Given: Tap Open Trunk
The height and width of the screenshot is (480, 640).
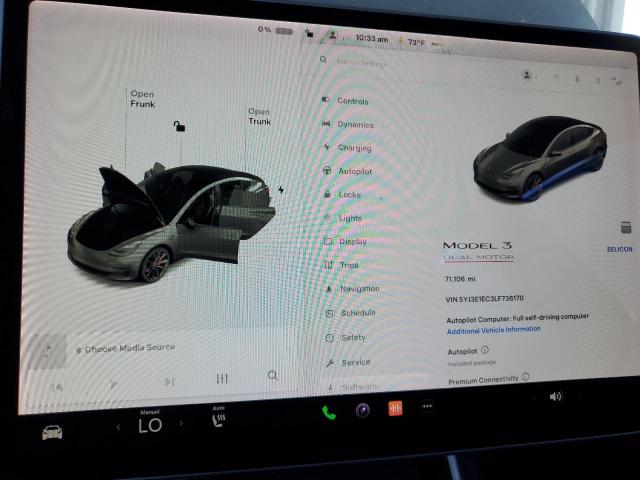Looking at the screenshot, I should pos(259,116).
